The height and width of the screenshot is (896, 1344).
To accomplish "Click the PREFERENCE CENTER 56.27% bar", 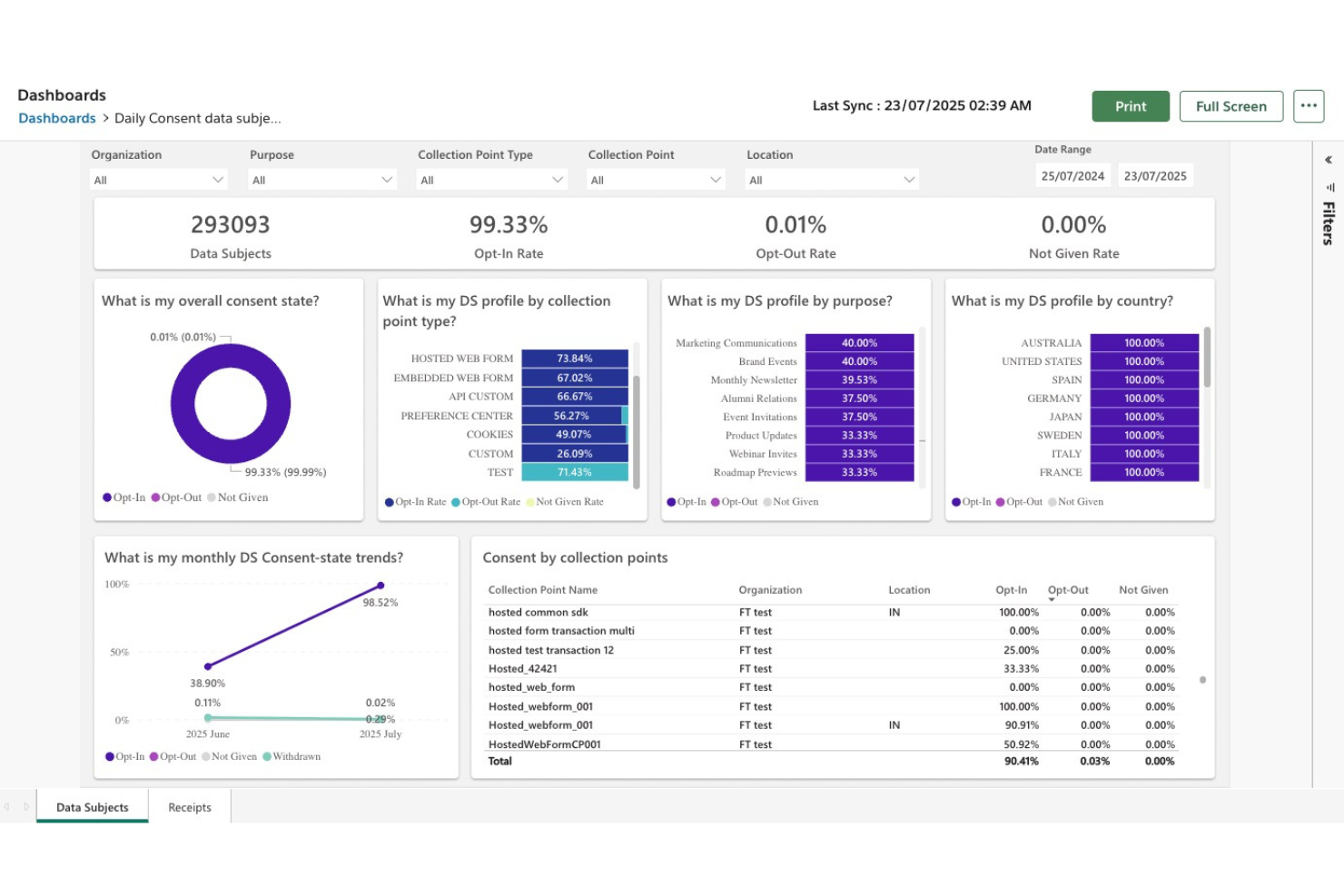I will (571, 416).
